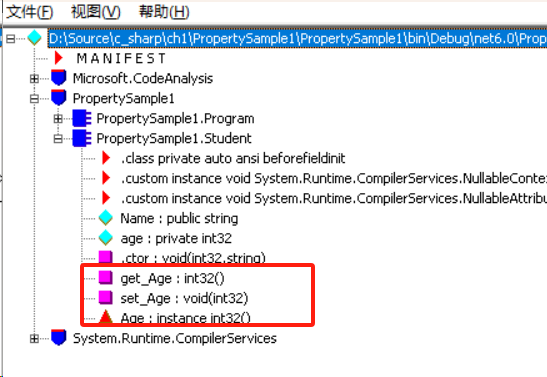Click the red MANIFEST arrow icon
This screenshot has height=377, width=547.
tap(59, 58)
